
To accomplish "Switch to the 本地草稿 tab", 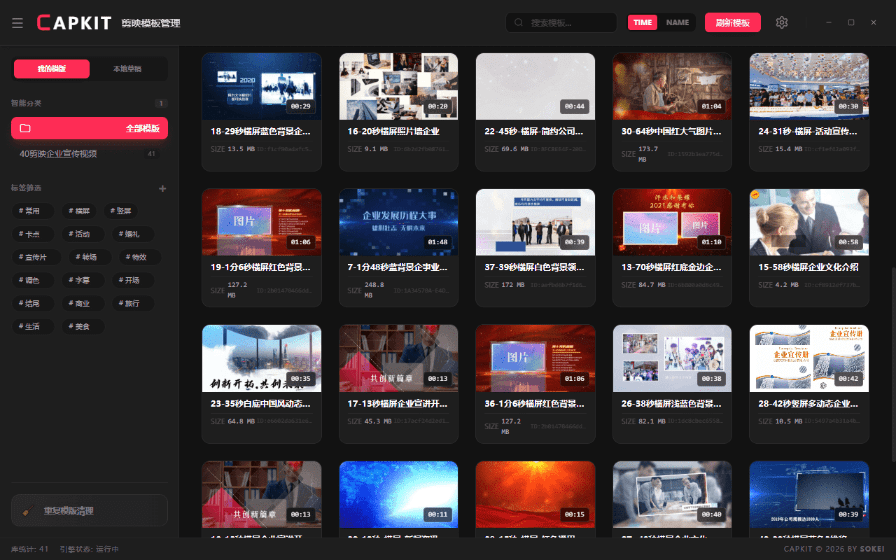I will [x=128, y=69].
